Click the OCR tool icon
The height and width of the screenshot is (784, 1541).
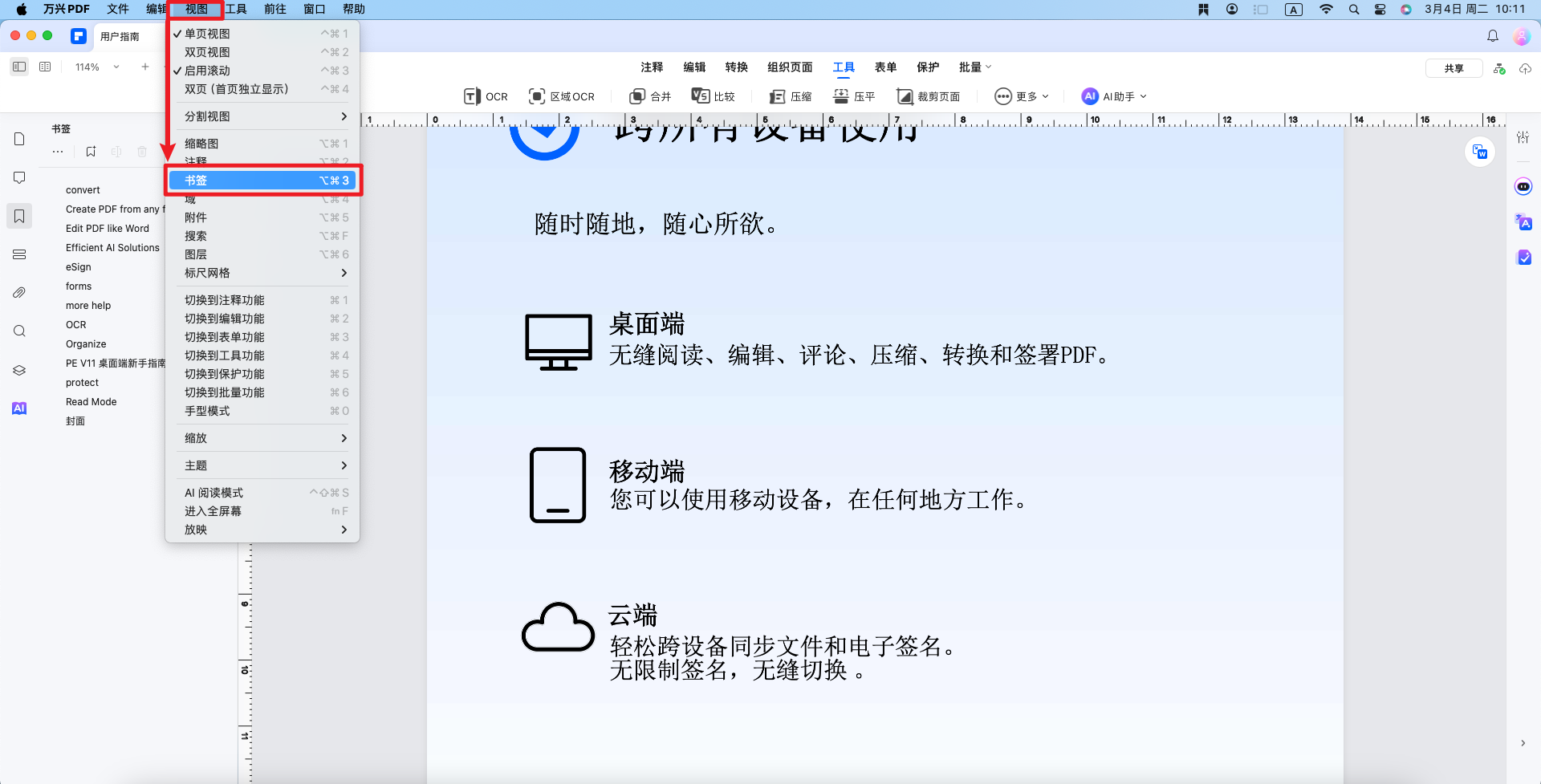click(x=486, y=96)
